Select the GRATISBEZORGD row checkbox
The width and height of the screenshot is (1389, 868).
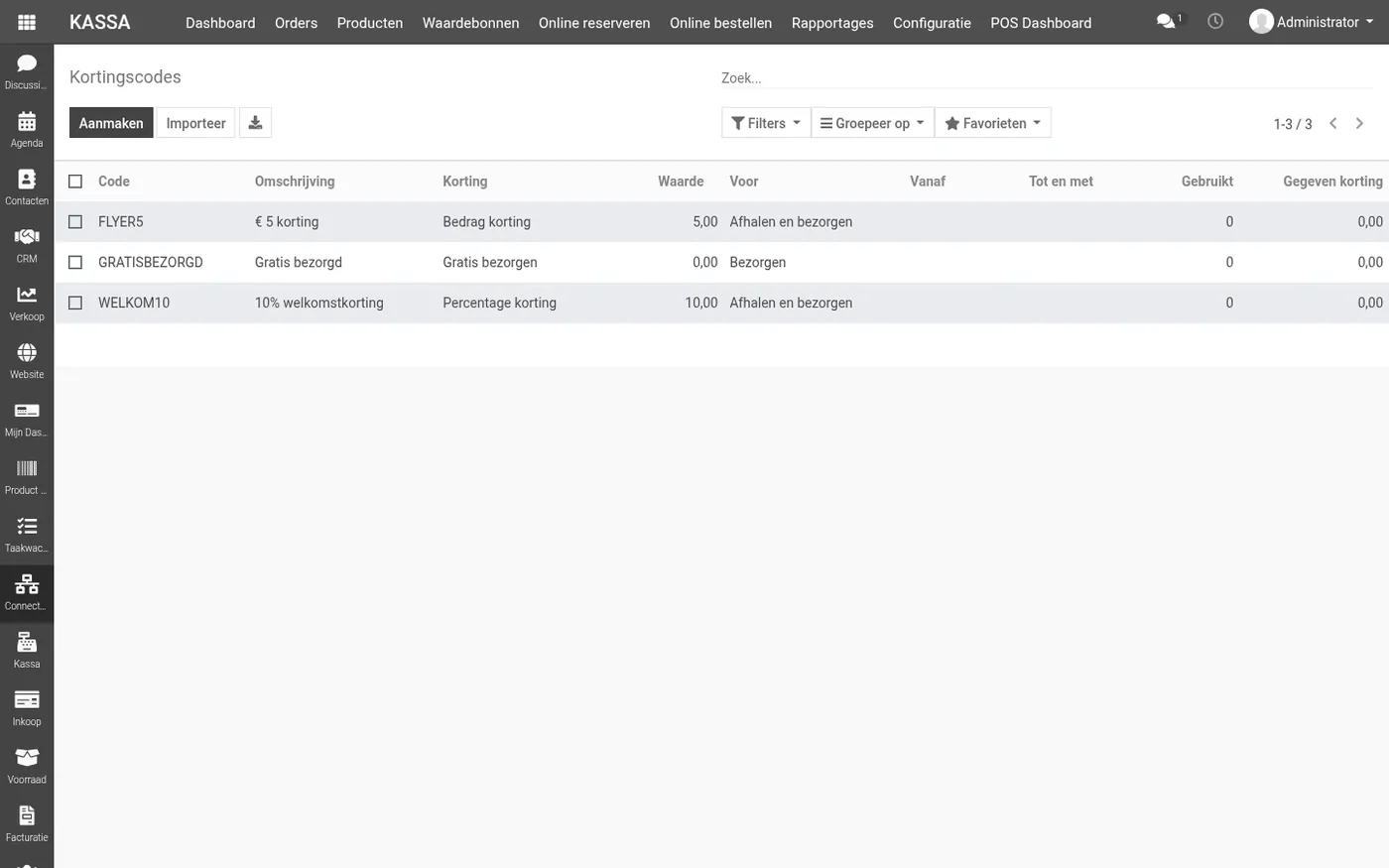click(x=75, y=262)
